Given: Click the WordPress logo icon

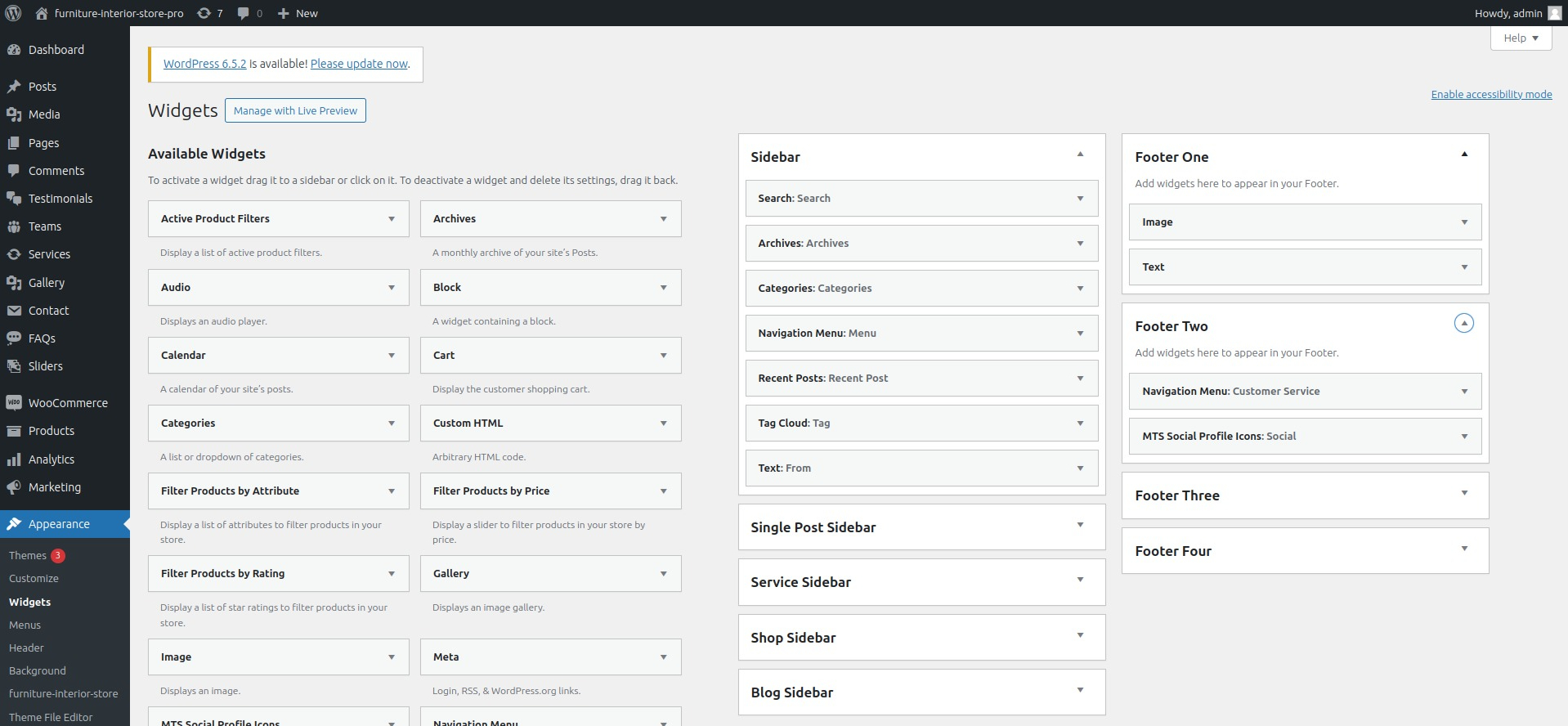Looking at the screenshot, I should [13, 13].
